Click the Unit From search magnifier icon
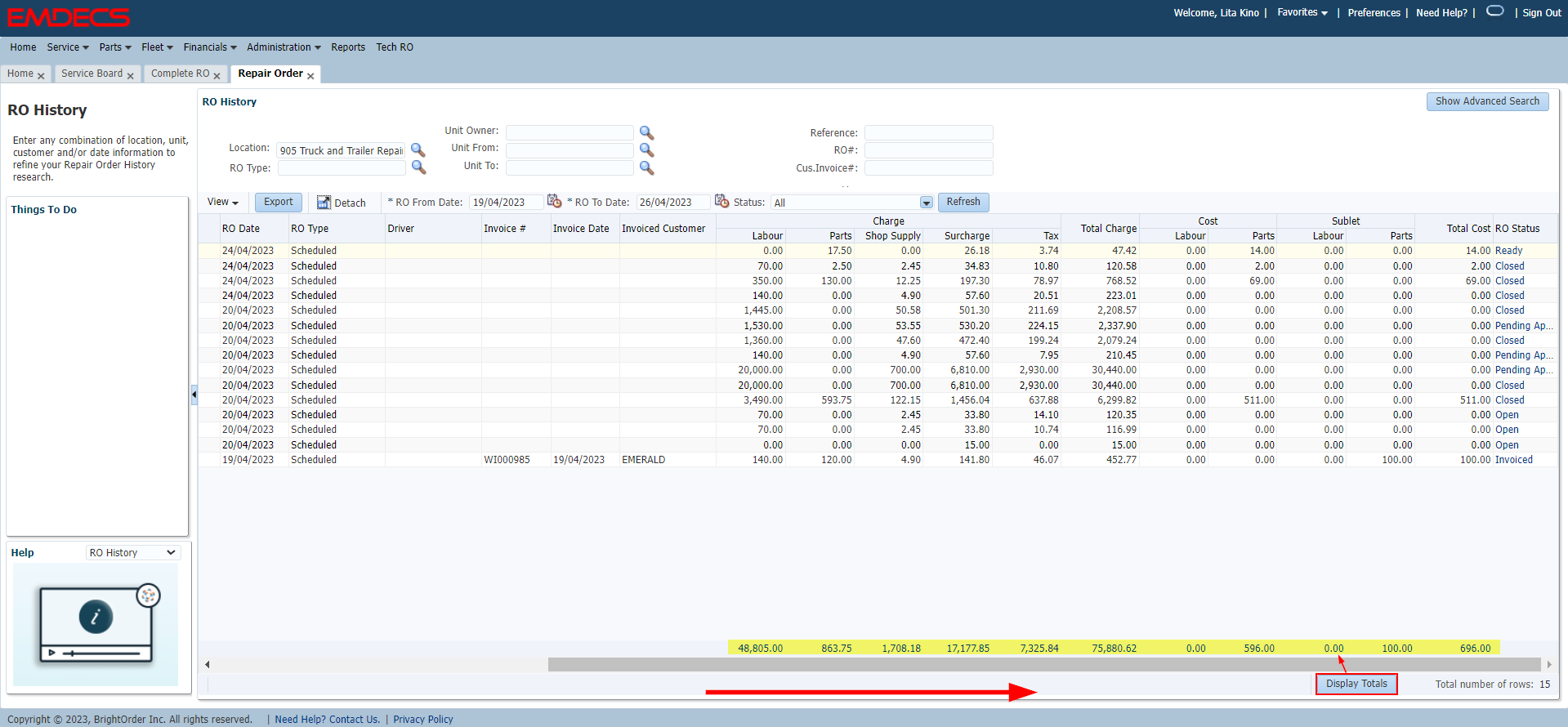 point(646,150)
